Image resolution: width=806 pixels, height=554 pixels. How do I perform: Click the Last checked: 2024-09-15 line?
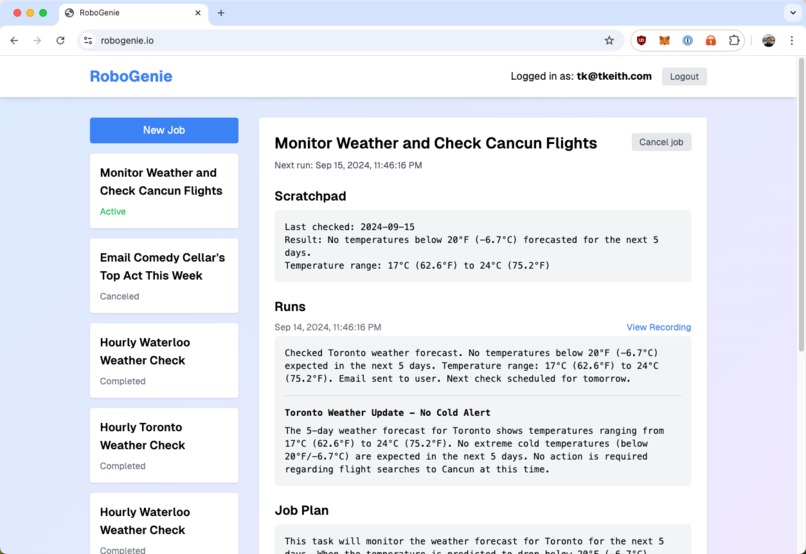click(x=350, y=227)
